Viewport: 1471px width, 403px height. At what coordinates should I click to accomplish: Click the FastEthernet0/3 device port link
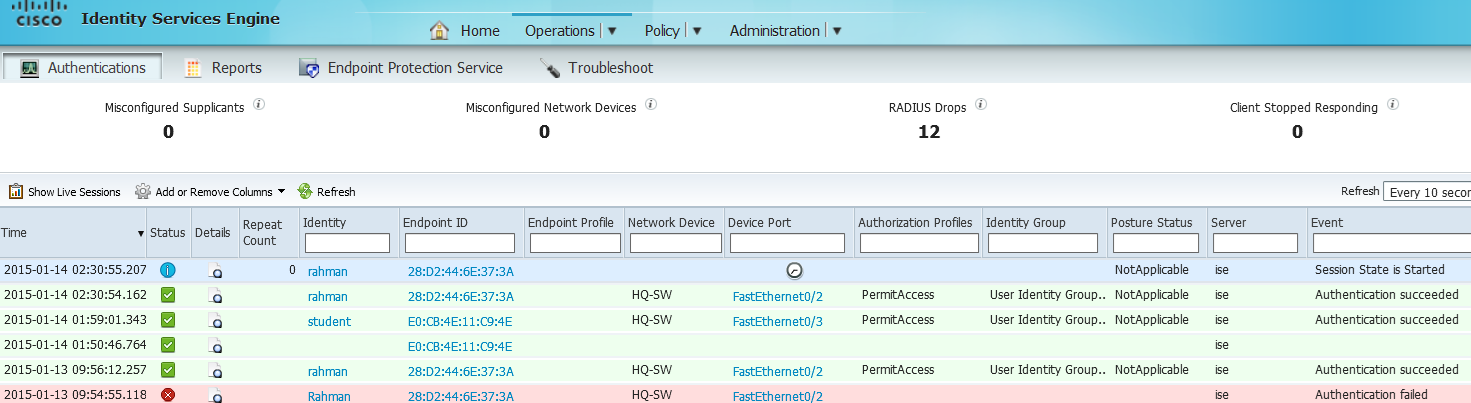point(777,321)
